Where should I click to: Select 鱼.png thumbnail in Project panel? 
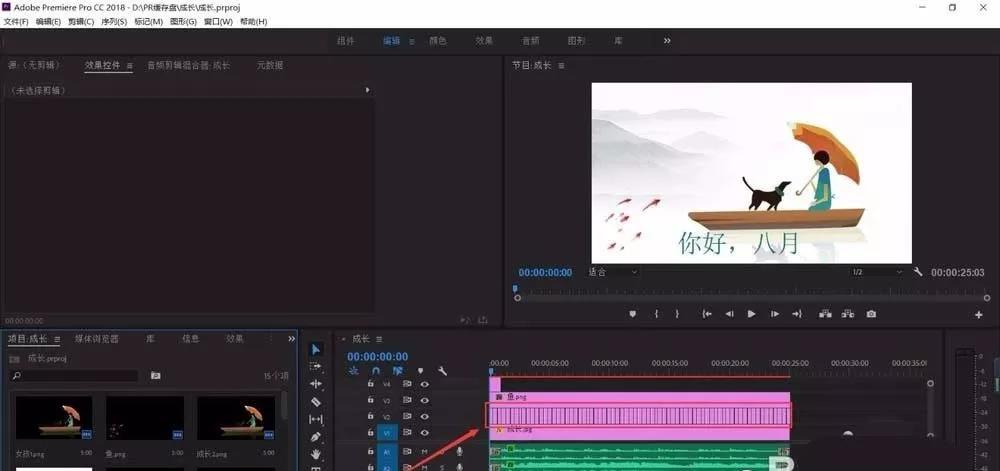(145, 418)
